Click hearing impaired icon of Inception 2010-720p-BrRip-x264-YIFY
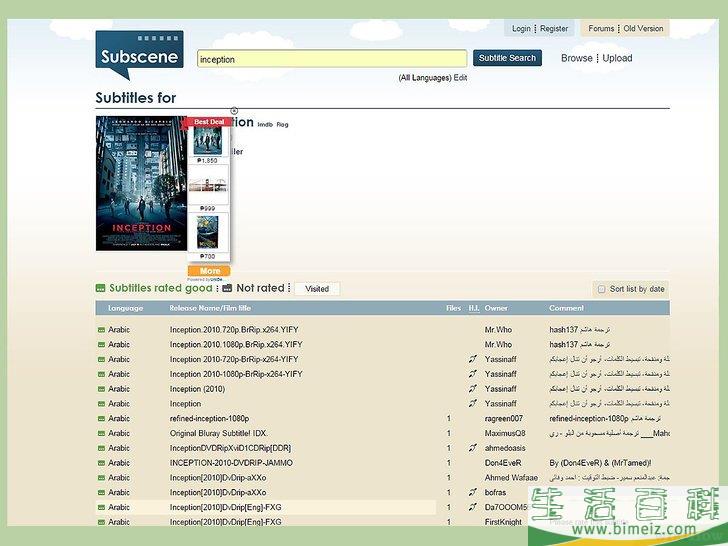The height and width of the screenshot is (546, 728). click(x=473, y=359)
